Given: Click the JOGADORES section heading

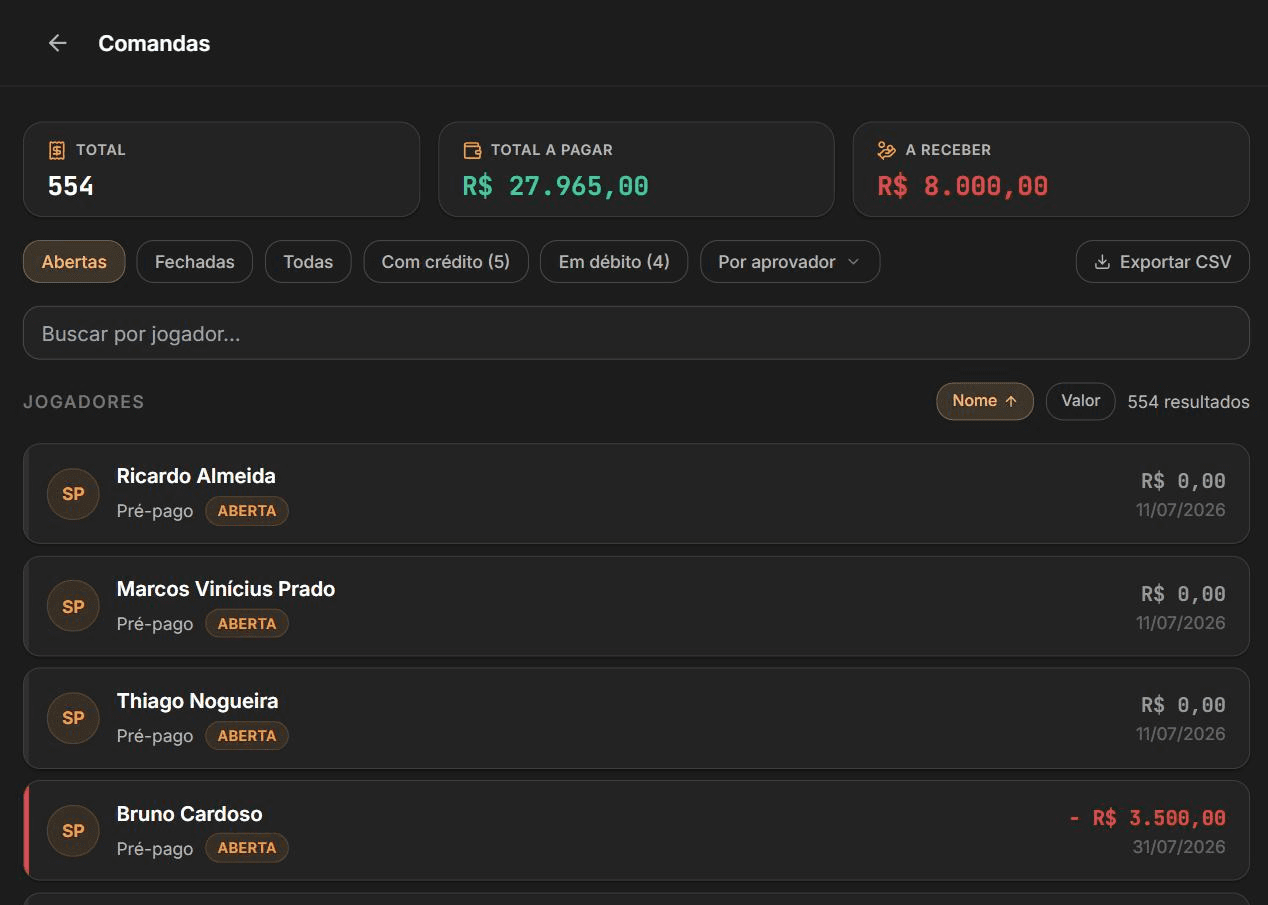Looking at the screenshot, I should [x=84, y=402].
